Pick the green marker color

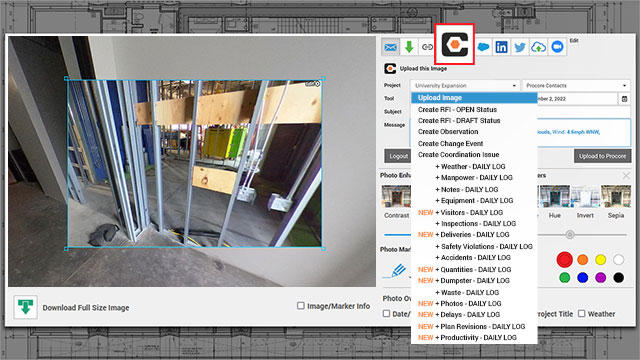[564, 278]
